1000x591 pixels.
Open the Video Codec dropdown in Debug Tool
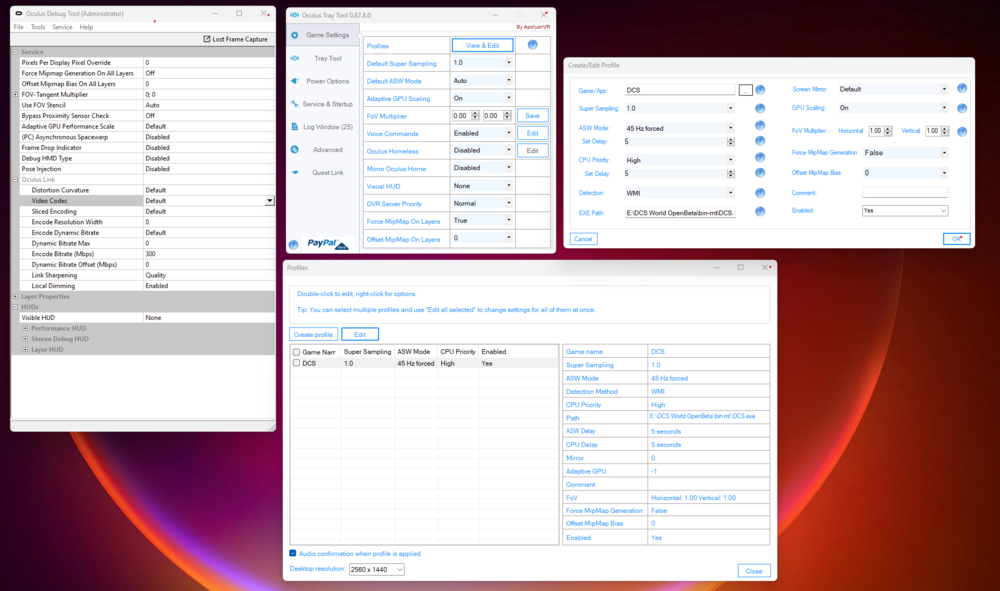pyautogui.click(x=269, y=201)
